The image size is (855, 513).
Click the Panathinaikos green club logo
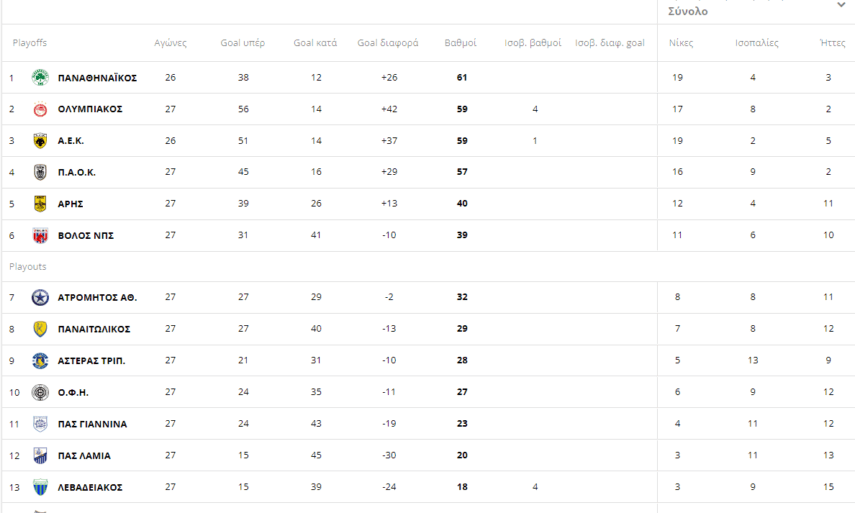[40, 78]
